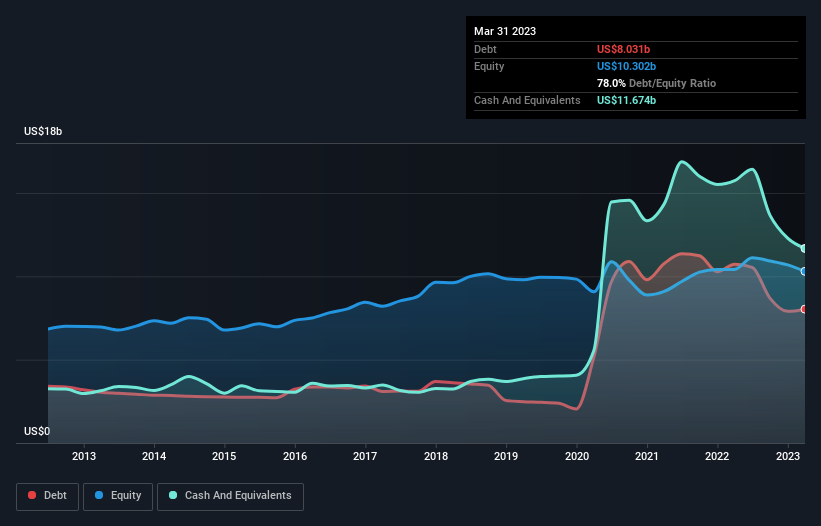The width and height of the screenshot is (821, 526).
Task: Click the 2023 x-axis label
Action: click(x=787, y=456)
